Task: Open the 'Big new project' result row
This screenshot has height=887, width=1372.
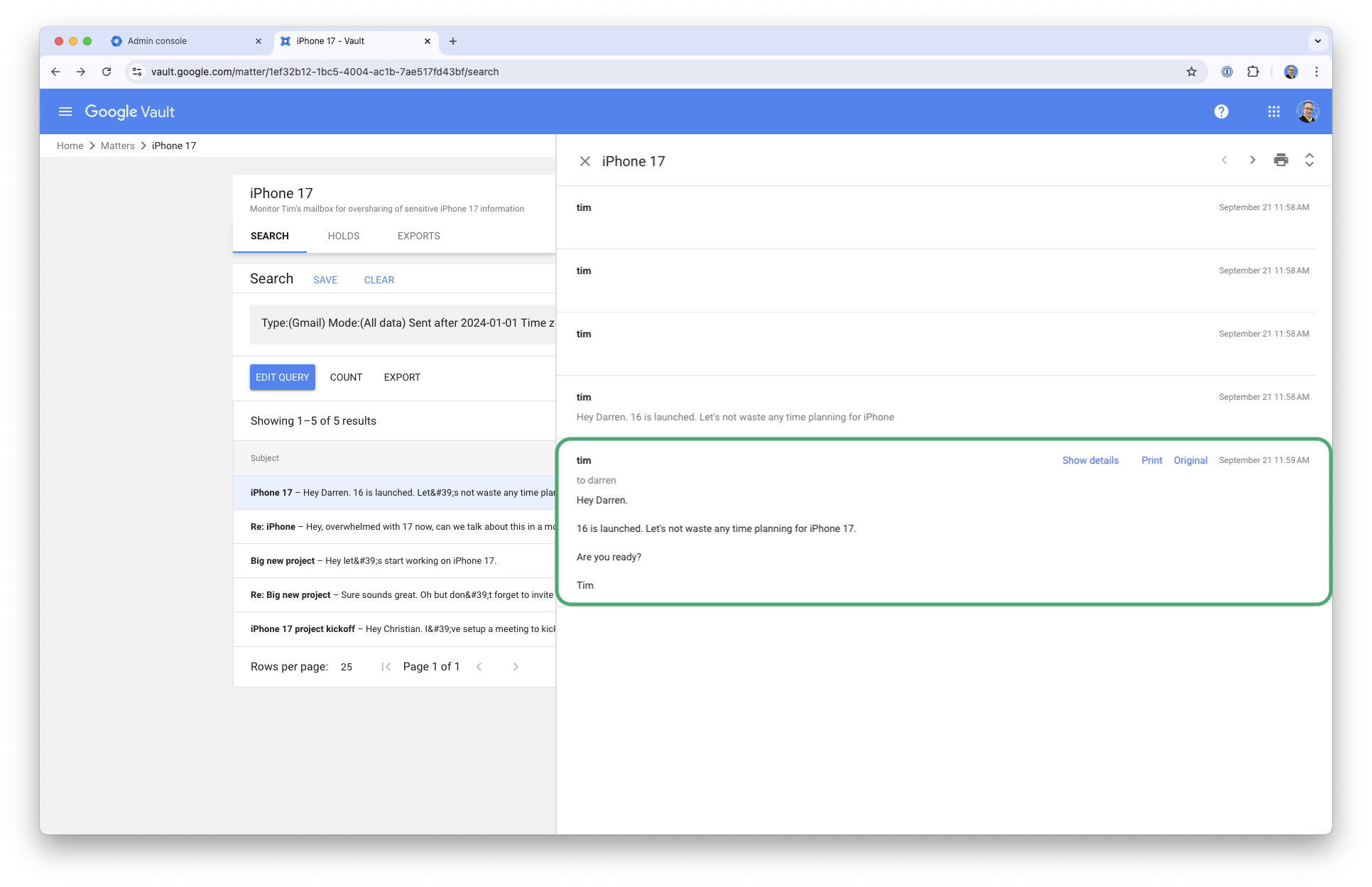Action: (394, 561)
